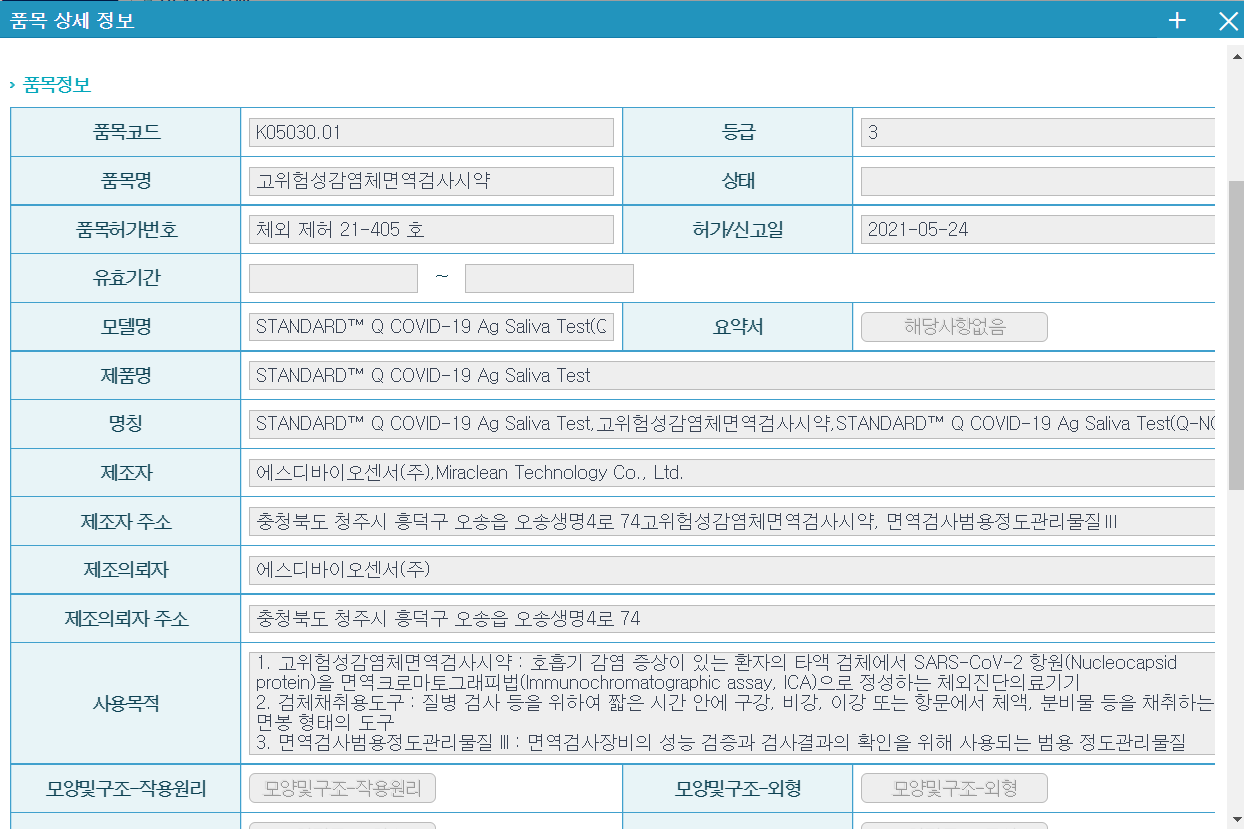This screenshot has width=1244, height=829.
Task: Click the 모델명 label cell
Action: pyautogui.click(x=126, y=327)
